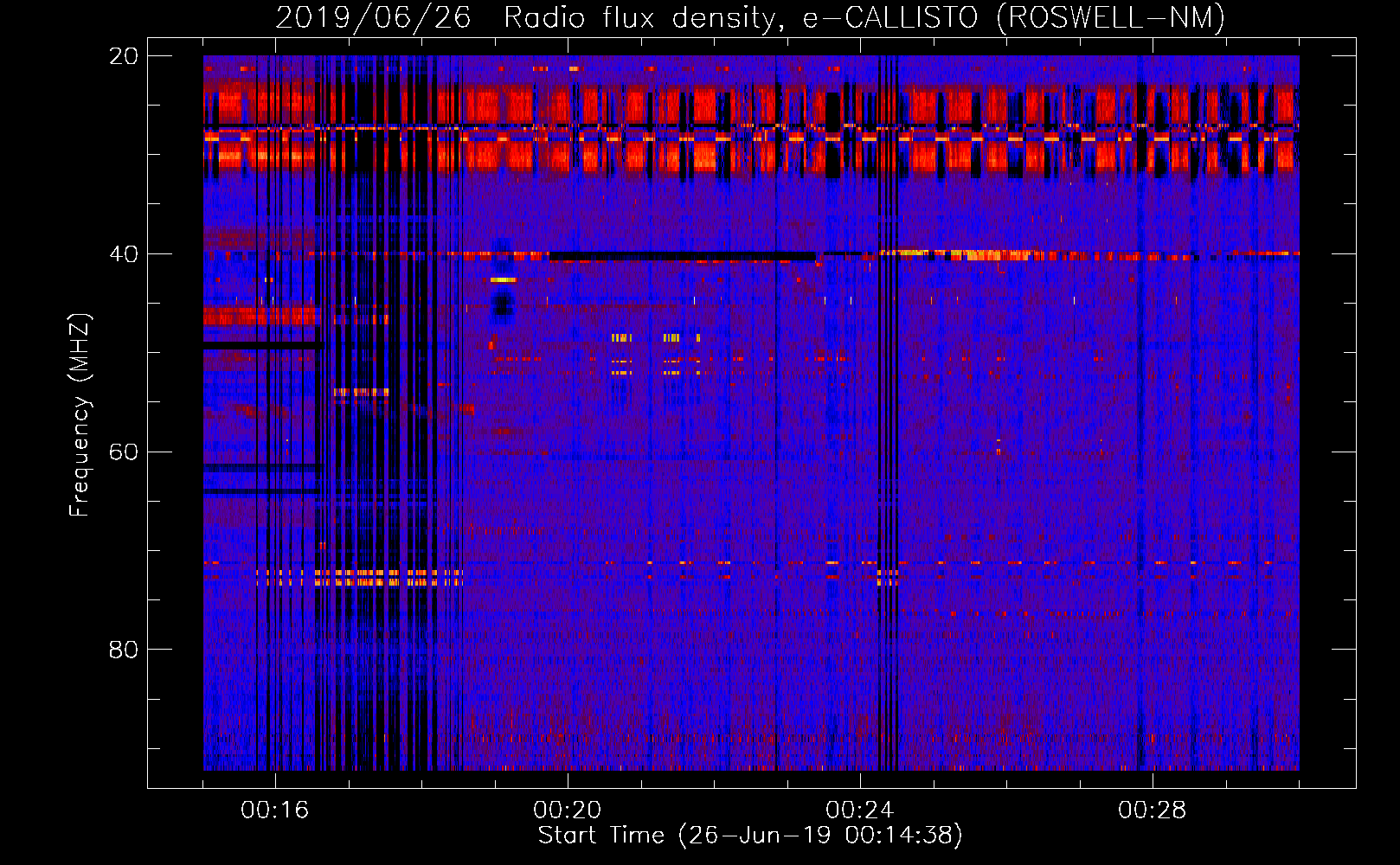Image resolution: width=1400 pixels, height=865 pixels.
Task: Click the 00:20 time tick label
Action: click(567, 811)
